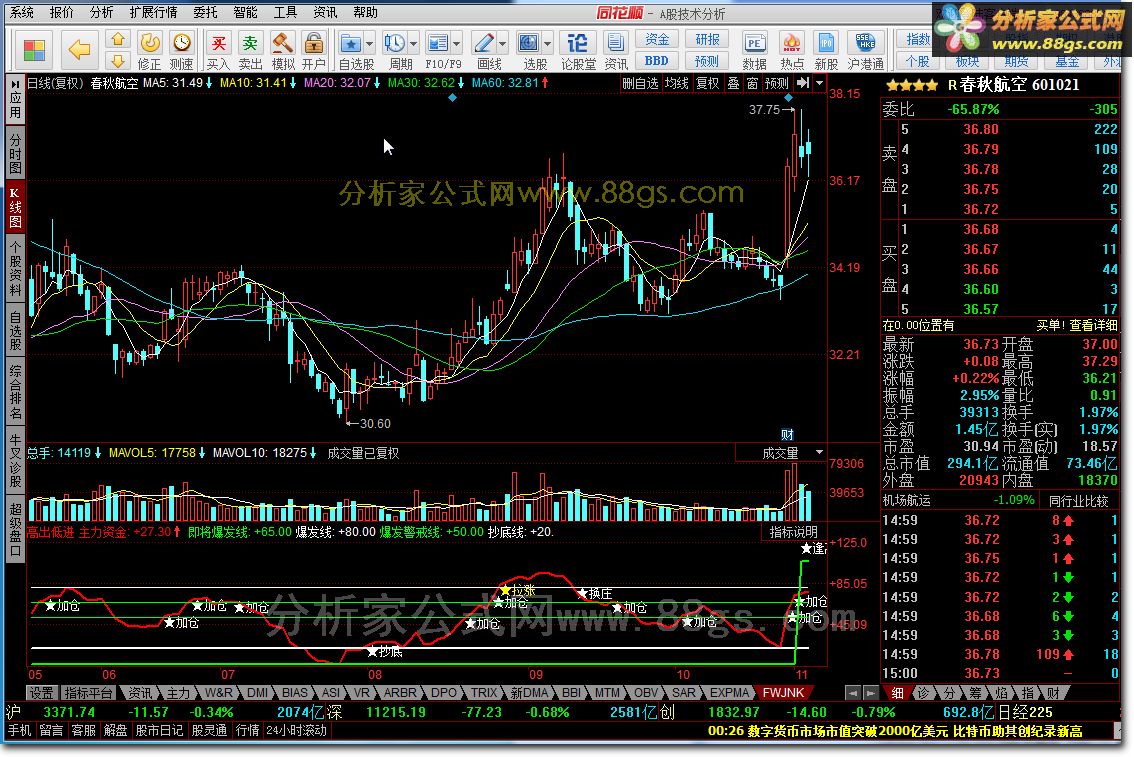
Task: Click 买单! 查看详细 details link
Action: (x=1076, y=325)
